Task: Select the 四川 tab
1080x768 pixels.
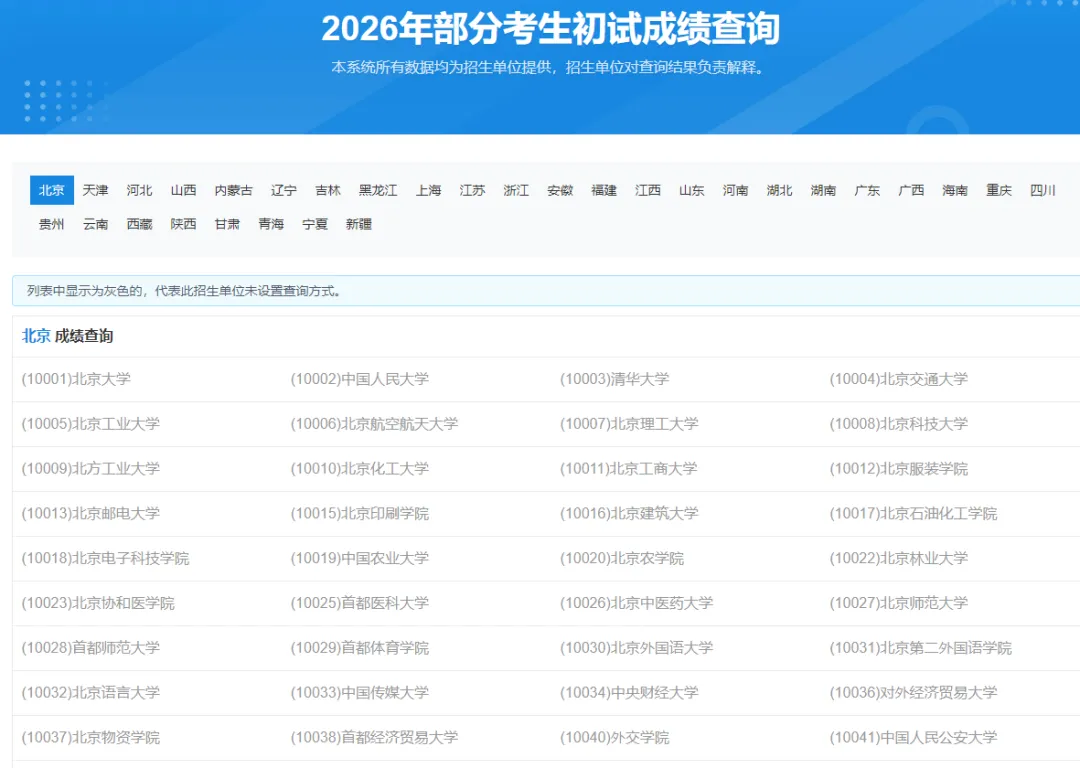Action: (x=1043, y=190)
